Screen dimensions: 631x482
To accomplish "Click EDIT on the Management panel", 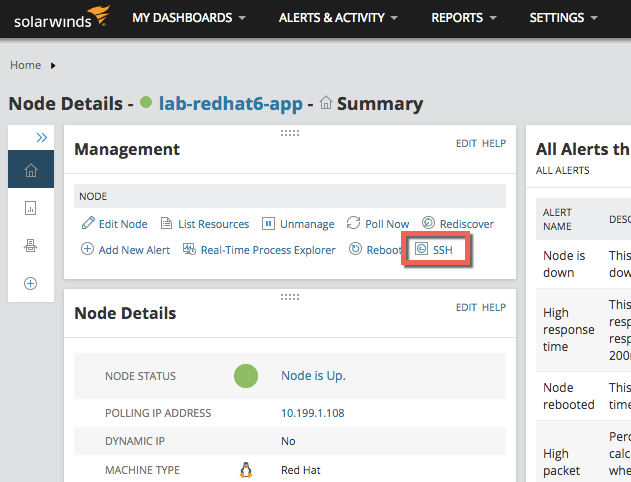I will coord(466,143).
